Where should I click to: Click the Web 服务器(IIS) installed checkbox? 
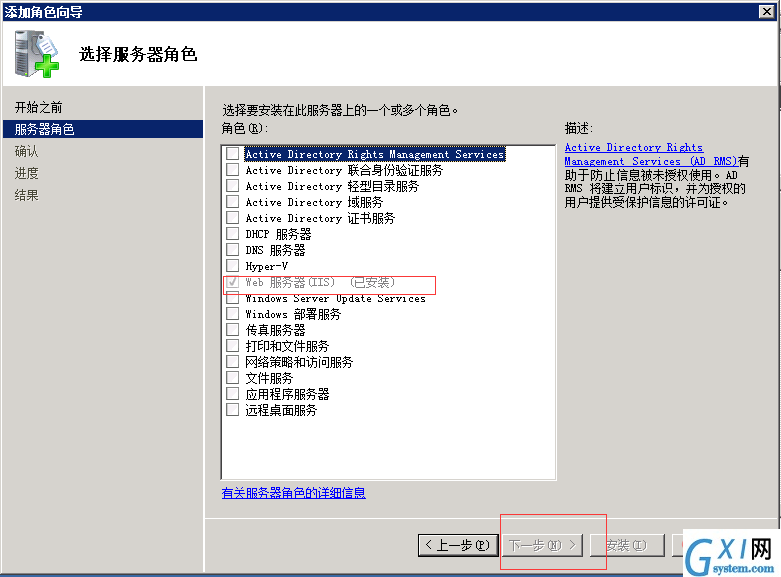point(233,282)
